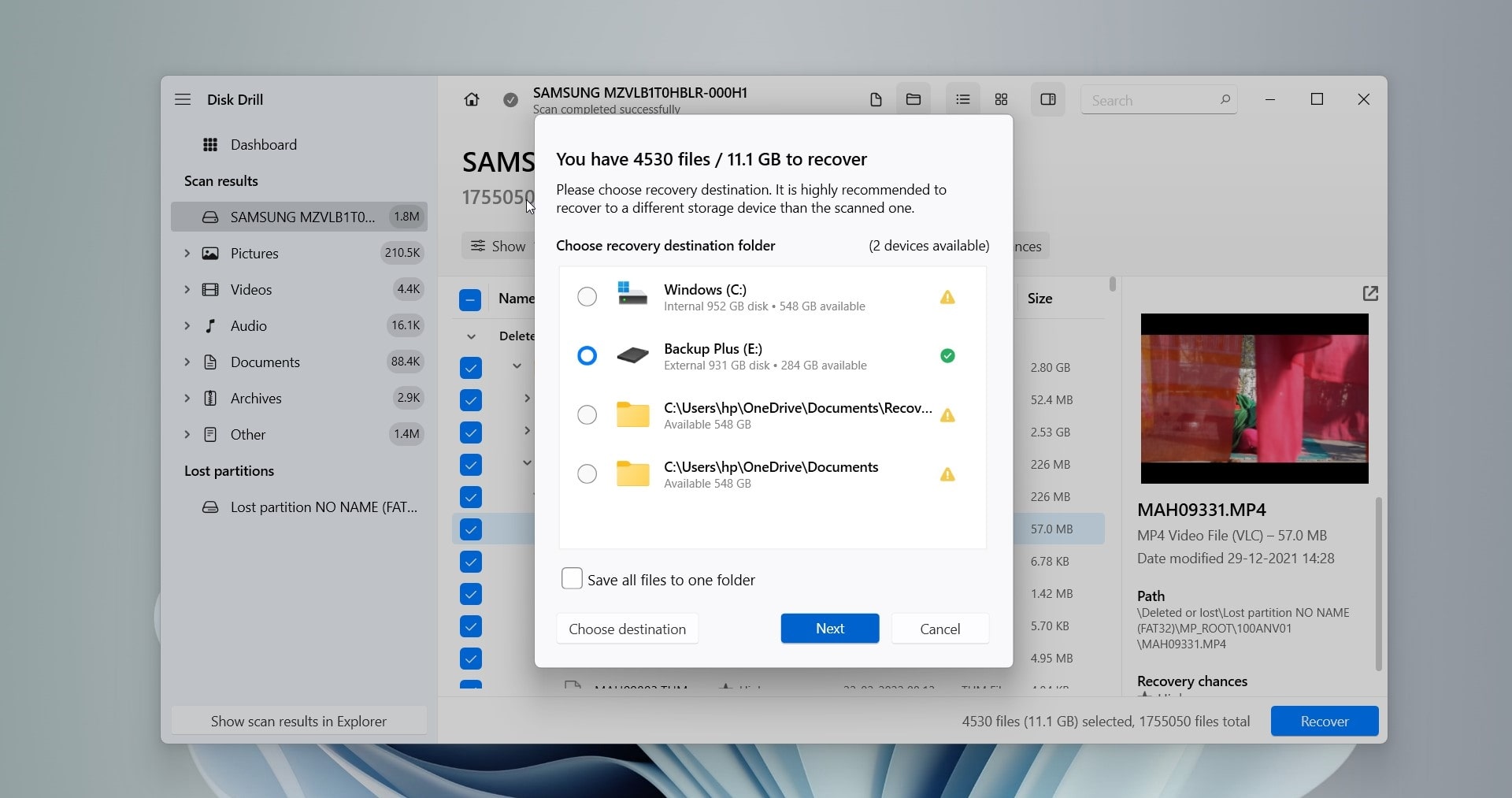This screenshot has width=1512, height=798.
Task: Uncheck the row with size 52.4 MB
Action: 470,400
